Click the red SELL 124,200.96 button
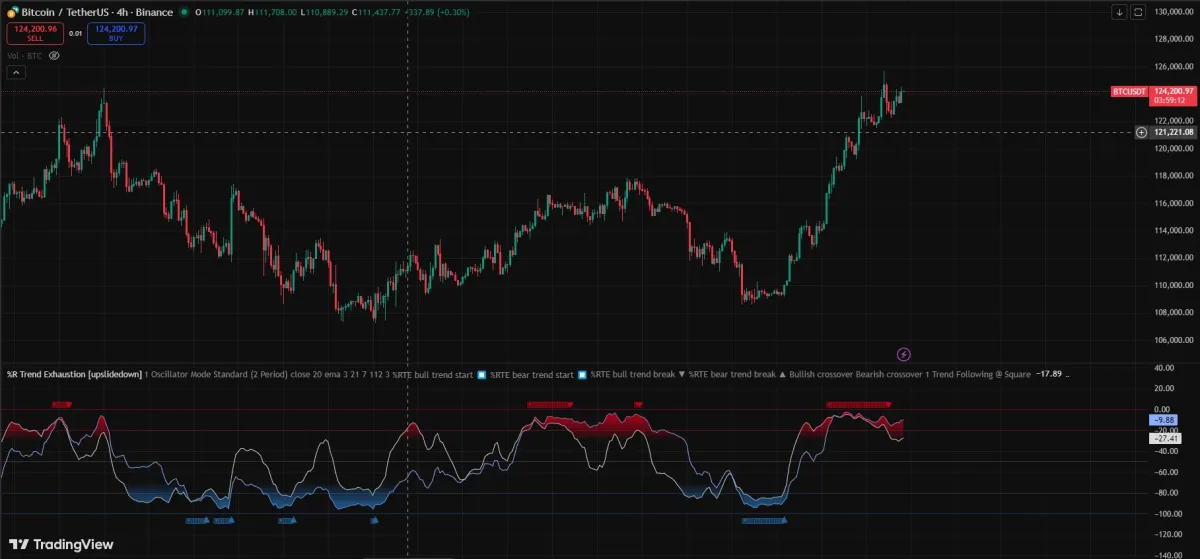Viewport: 1200px width, 559px height. 33,33
